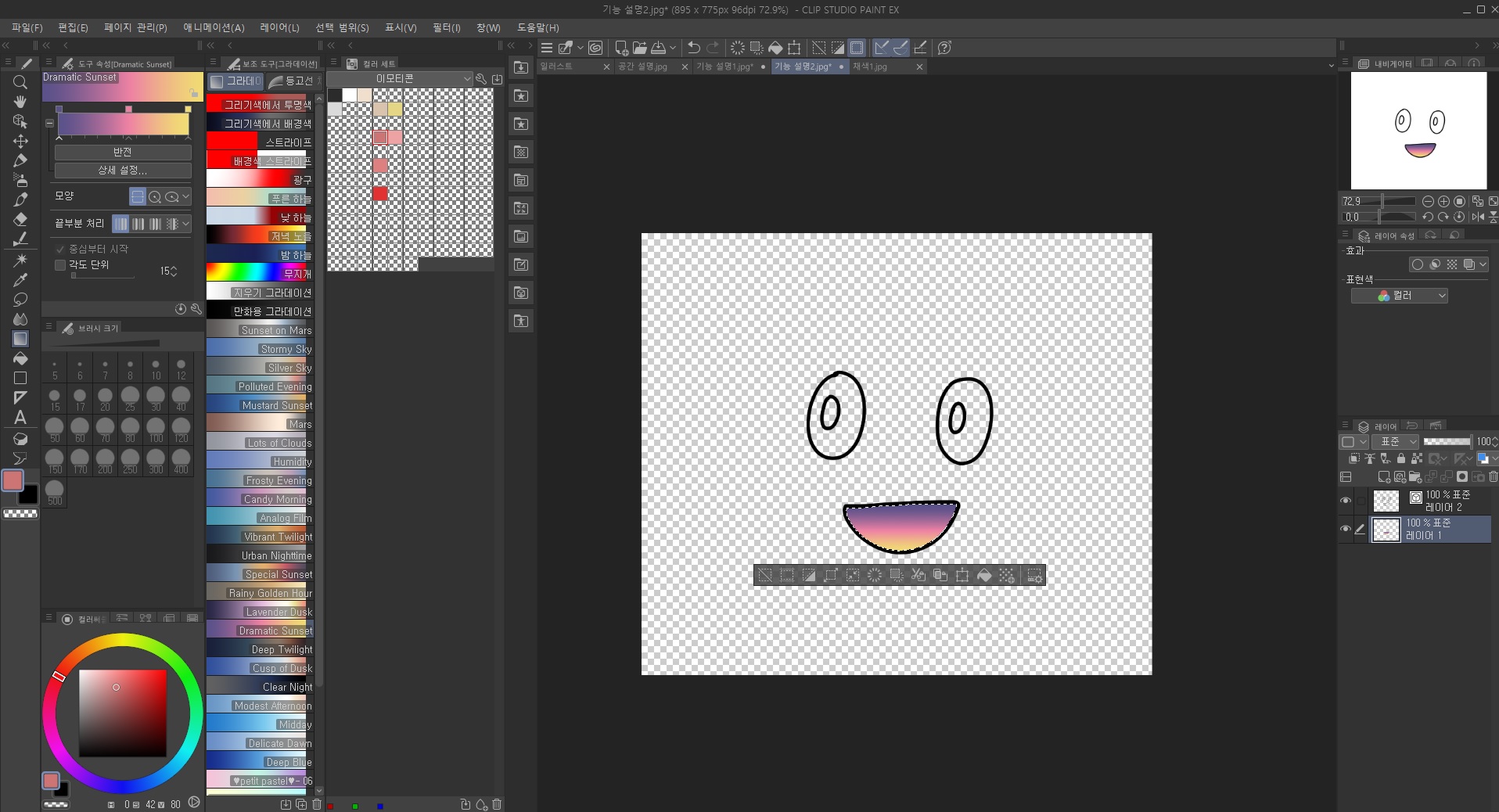Click the Delete layer trash icon

pos(1493,476)
